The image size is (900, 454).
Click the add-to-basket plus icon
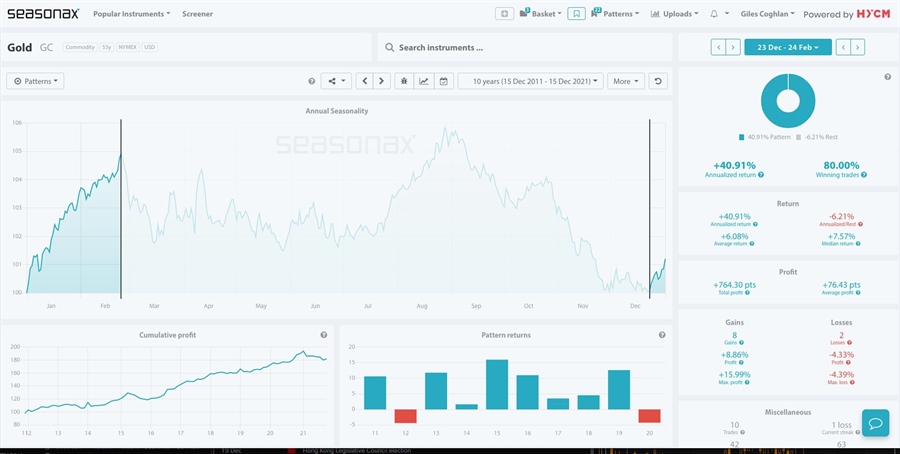pyautogui.click(x=504, y=14)
